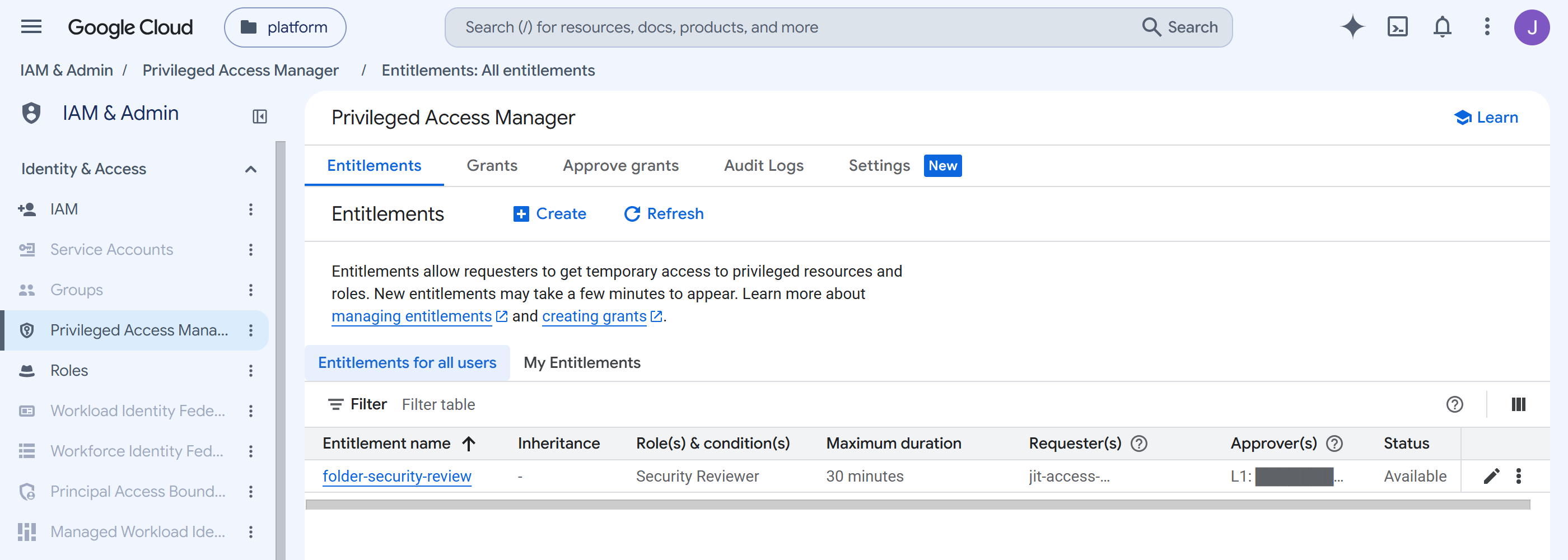Refresh the entitlements list
1568x560 pixels.
[664, 214]
